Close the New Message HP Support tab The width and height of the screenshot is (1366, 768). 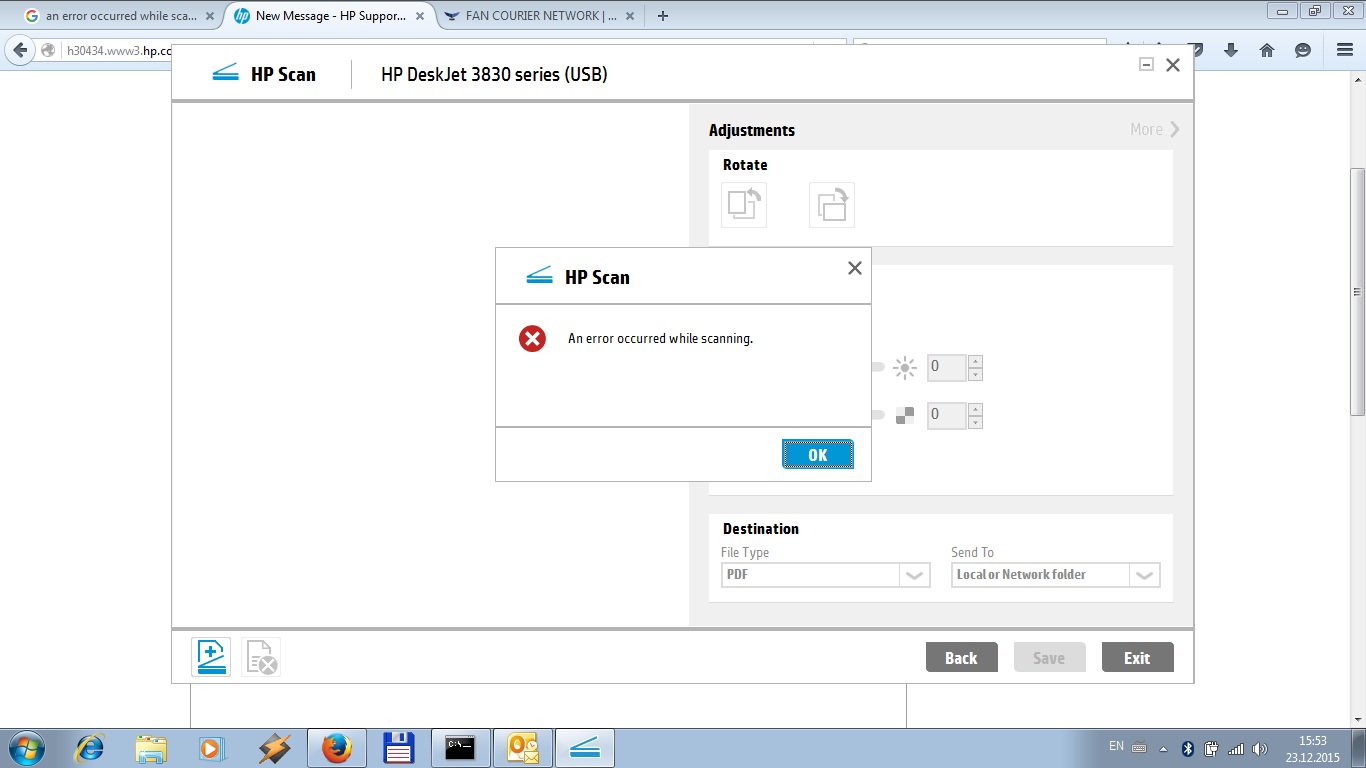(419, 16)
